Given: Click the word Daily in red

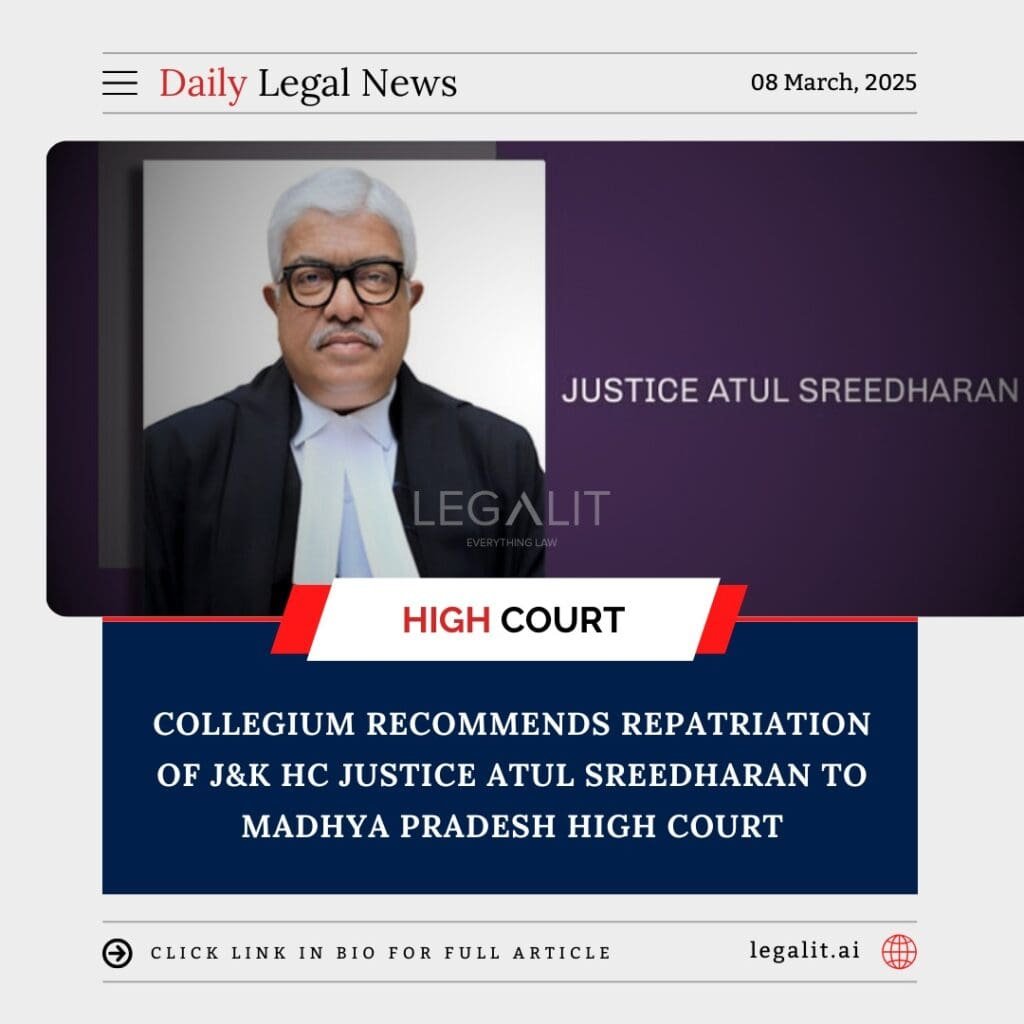Looking at the screenshot, I should point(203,83).
